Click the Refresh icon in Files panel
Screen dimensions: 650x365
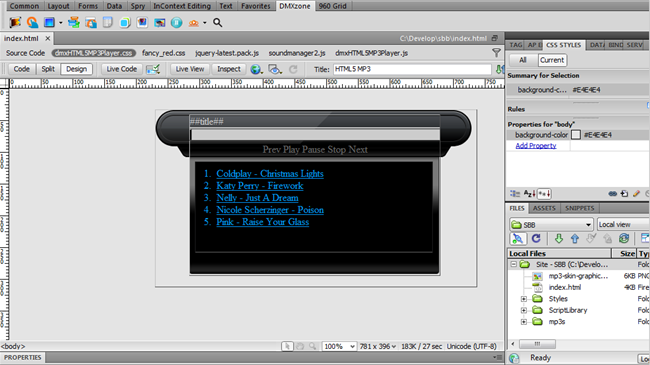(536, 238)
